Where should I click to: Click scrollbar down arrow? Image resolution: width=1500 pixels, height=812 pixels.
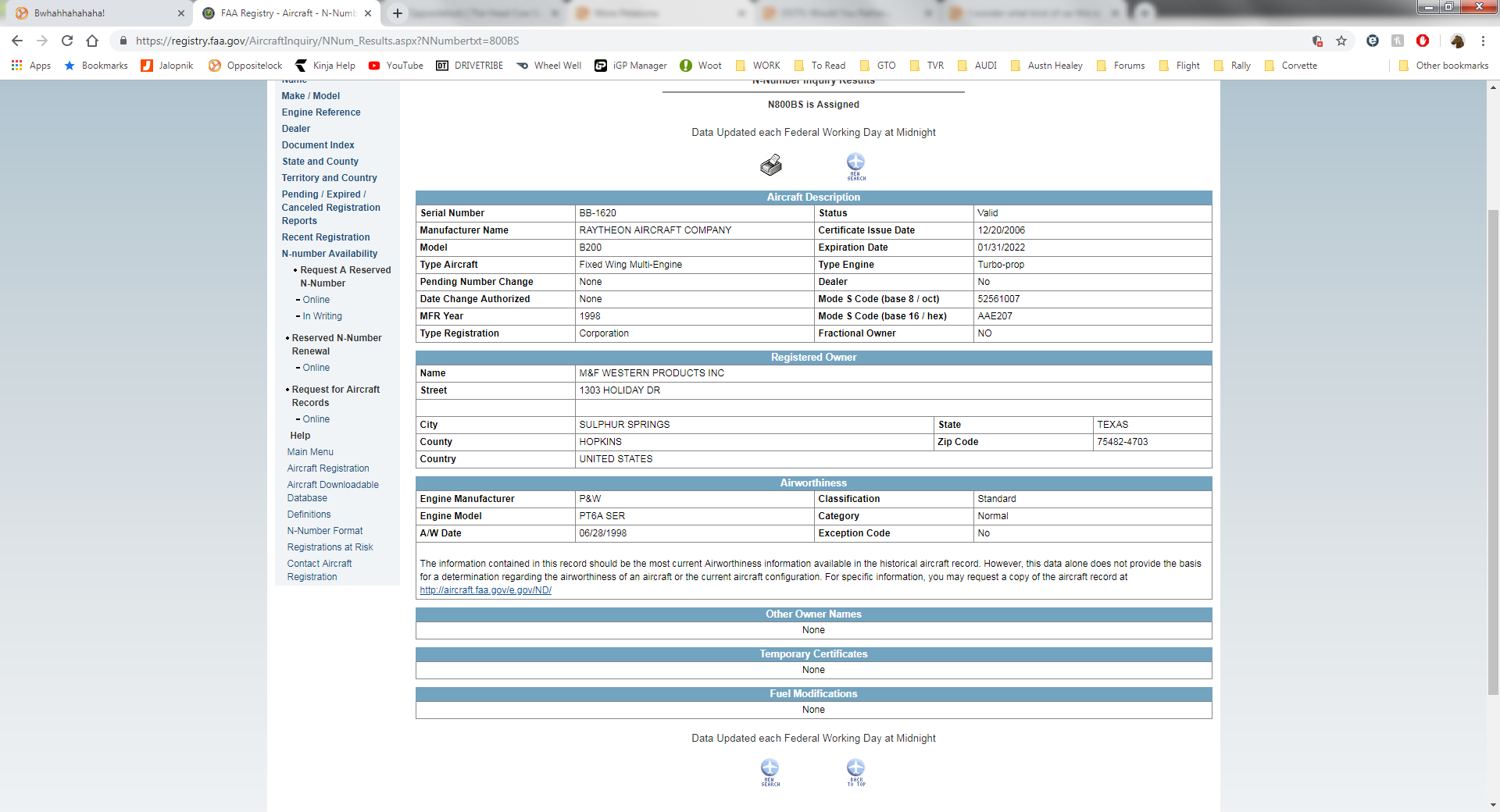(1493, 805)
